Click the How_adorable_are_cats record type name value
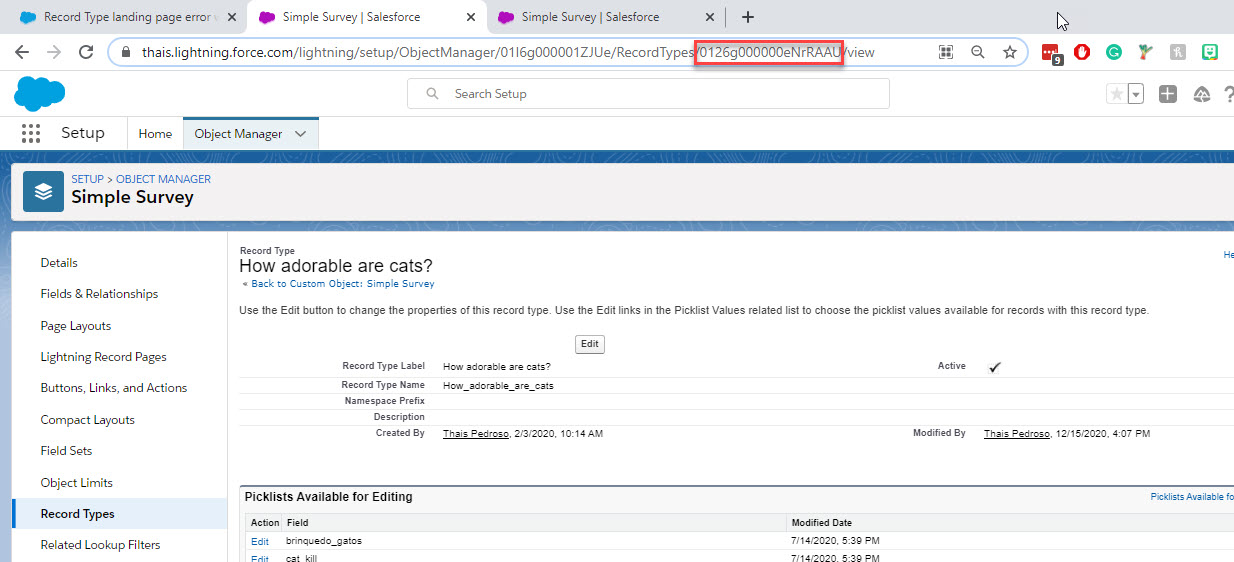The width and height of the screenshot is (1234, 562). tap(498, 385)
